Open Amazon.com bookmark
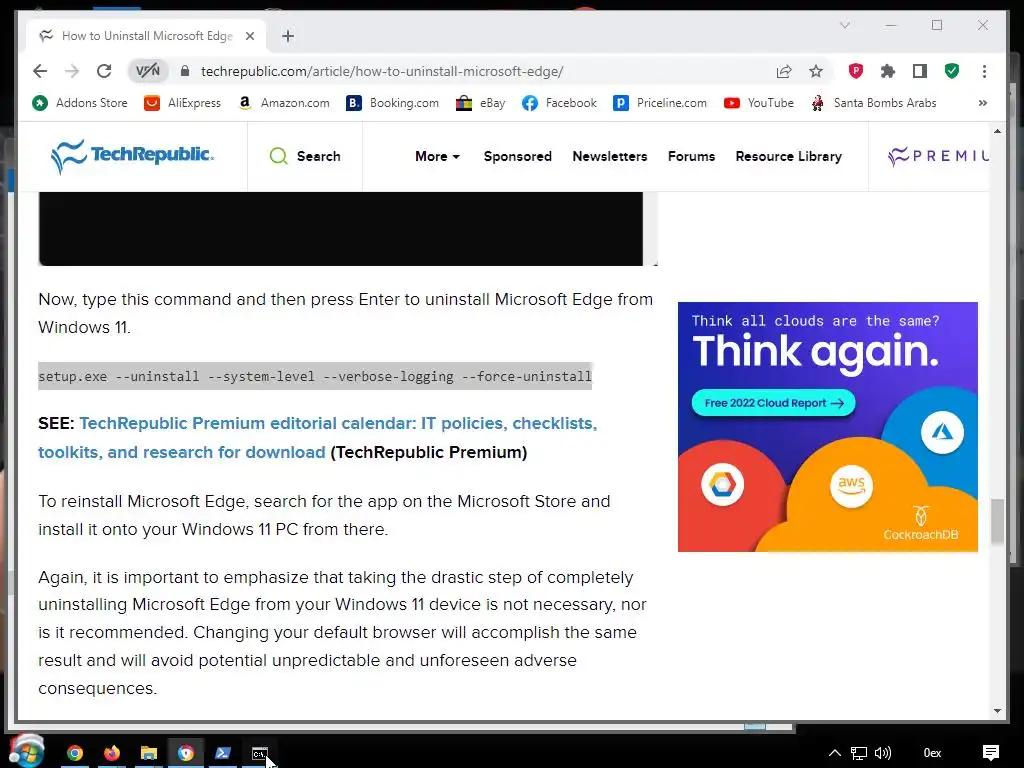The height and width of the screenshot is (768, 1024). click(283, 103)
